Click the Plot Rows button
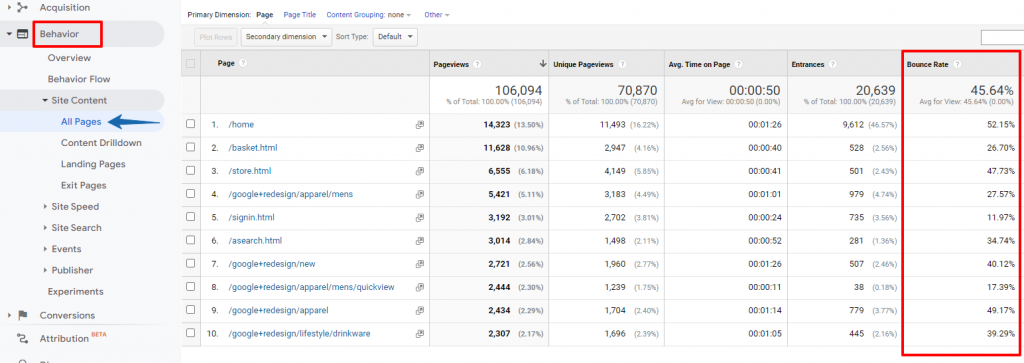The height and width of the screenshot is (363, 1024). click(216, 37)
